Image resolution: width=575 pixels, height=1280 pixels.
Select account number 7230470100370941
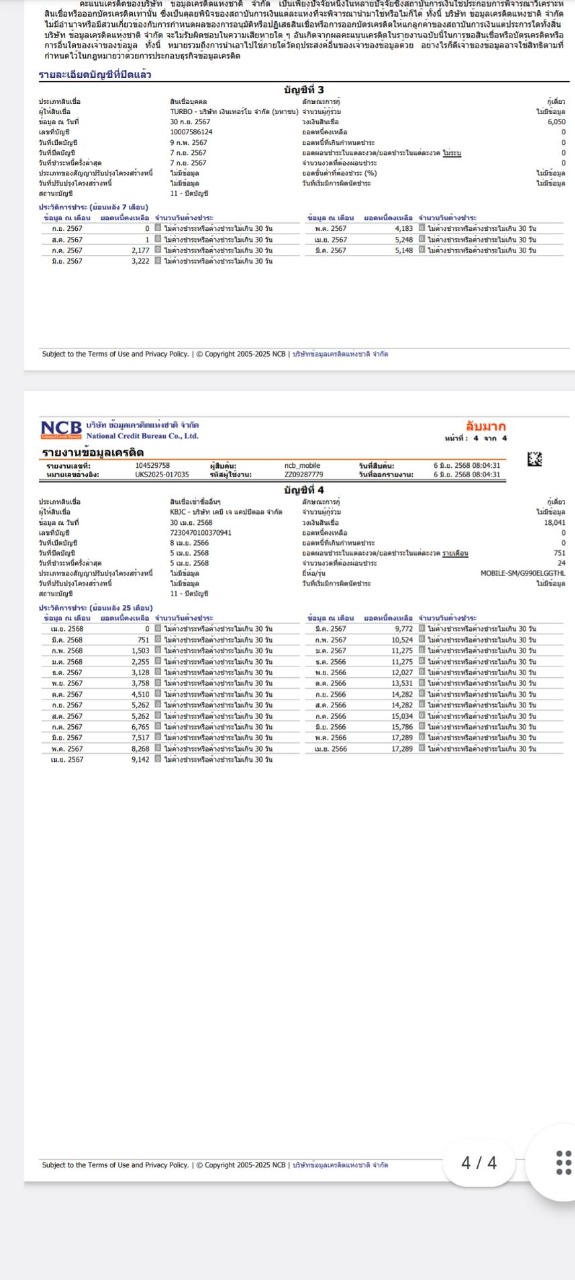201,533
